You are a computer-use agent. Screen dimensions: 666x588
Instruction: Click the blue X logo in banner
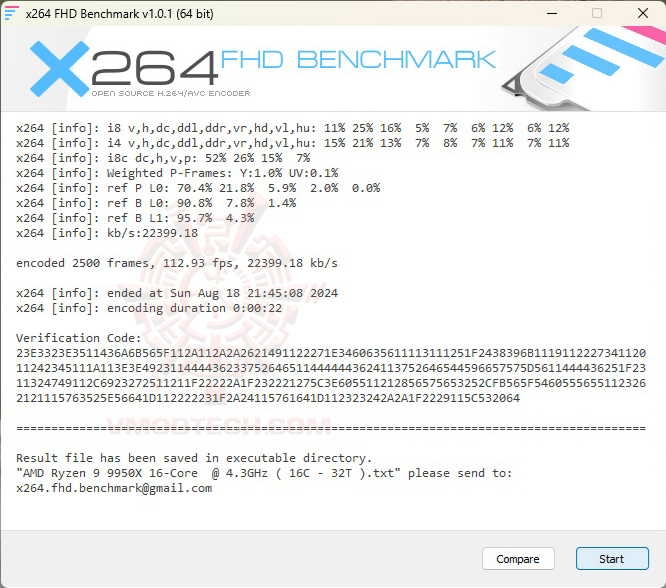59,68
